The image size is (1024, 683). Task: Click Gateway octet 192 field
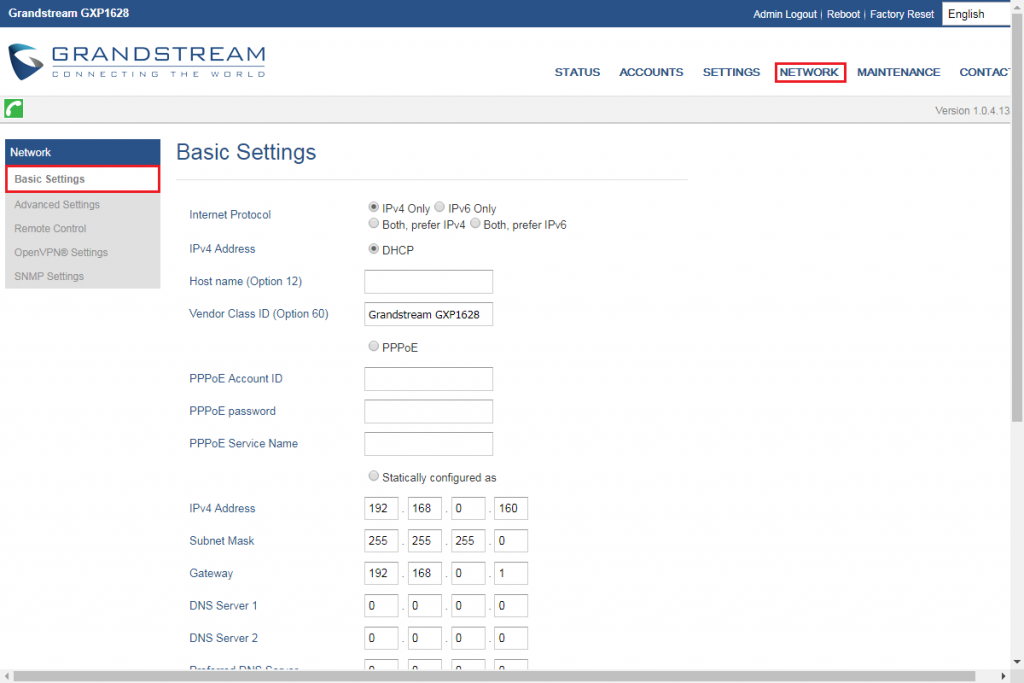[x=381, y=573]
